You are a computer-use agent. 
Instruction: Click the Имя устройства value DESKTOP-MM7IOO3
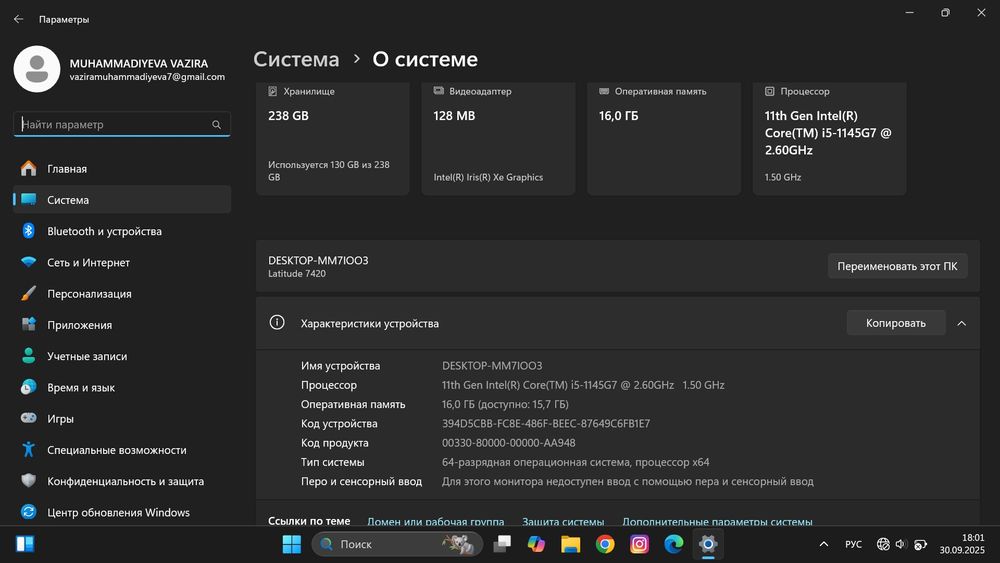click(x=492, y=365)
